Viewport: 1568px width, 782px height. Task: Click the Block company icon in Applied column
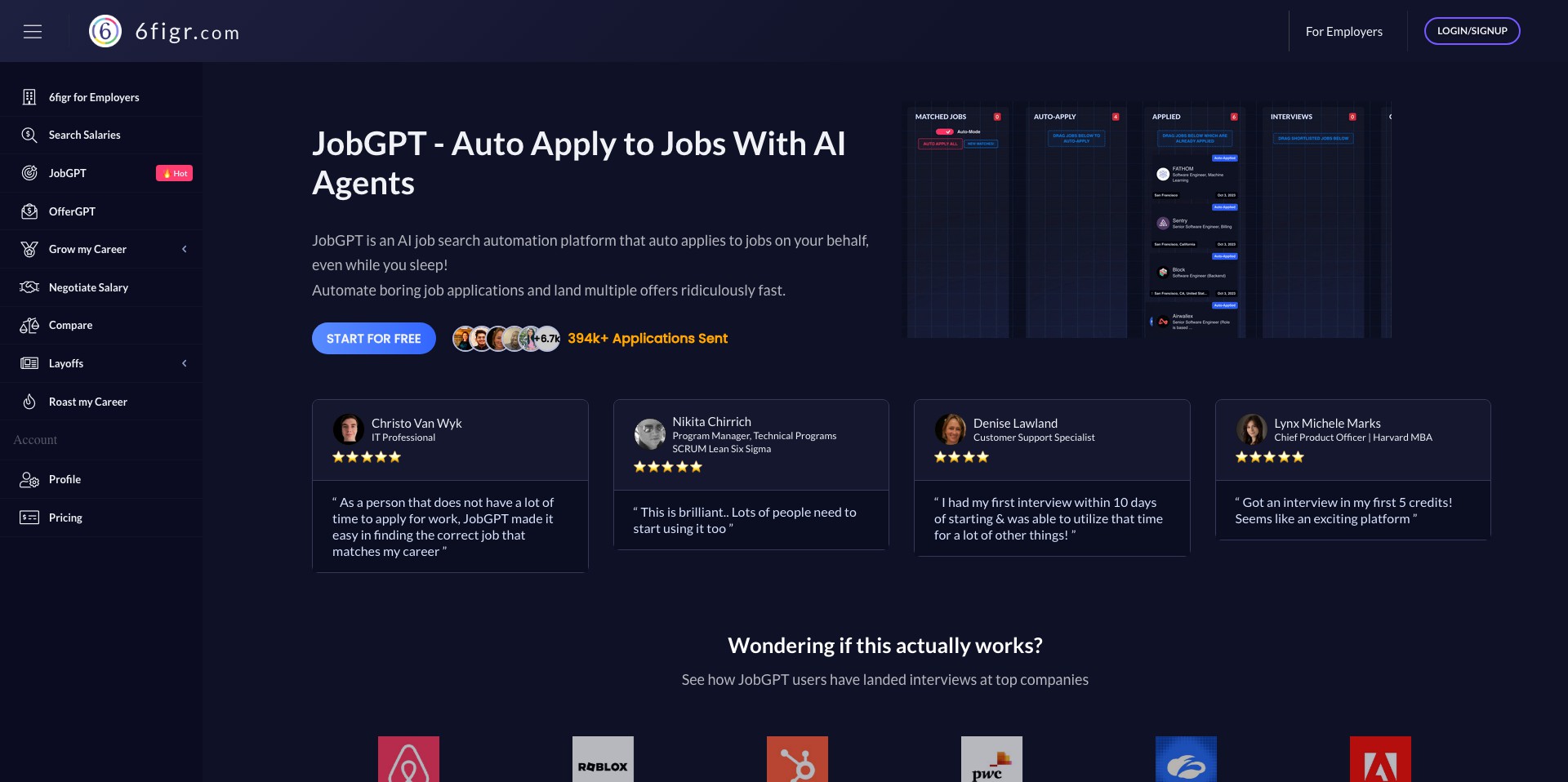(1163, 272)
